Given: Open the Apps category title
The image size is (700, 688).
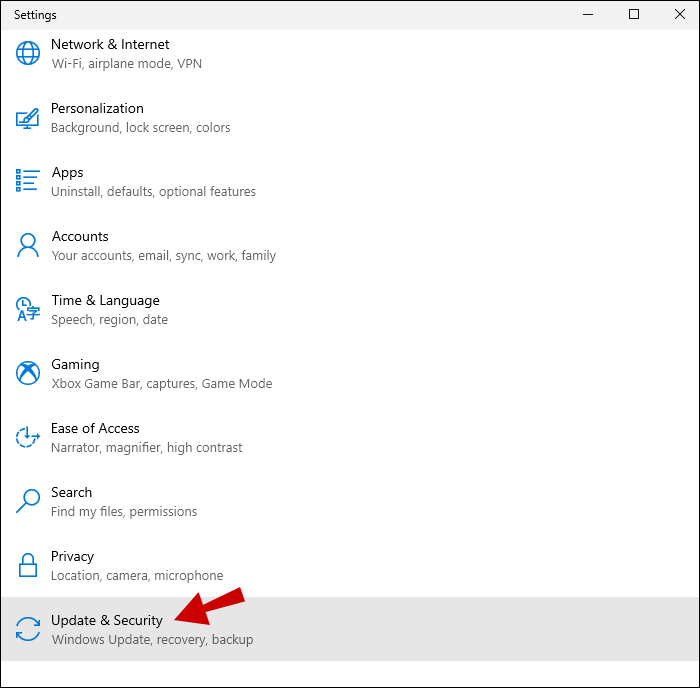Looking at the screenshot, I should tap(67, 172).
